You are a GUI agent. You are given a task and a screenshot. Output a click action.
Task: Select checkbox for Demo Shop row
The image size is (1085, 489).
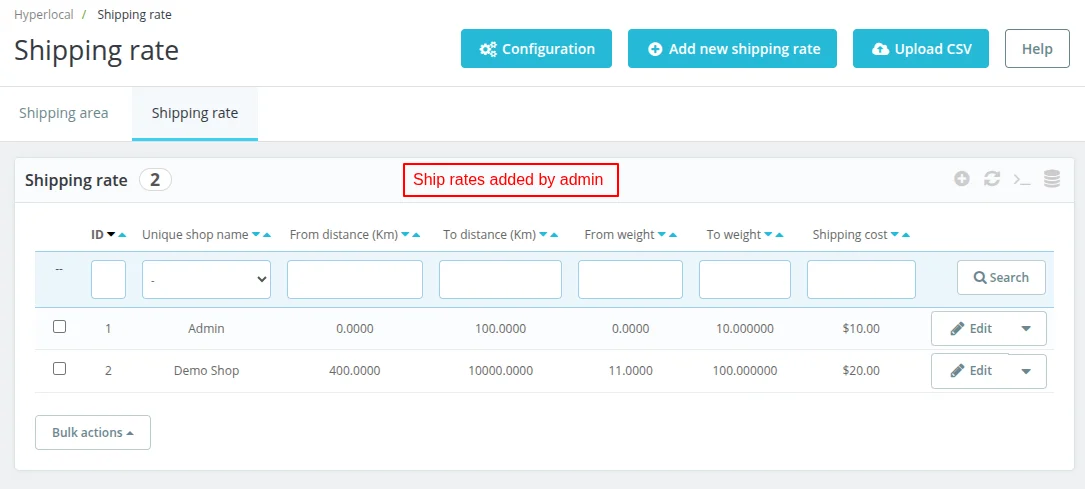tap(60, 369)
